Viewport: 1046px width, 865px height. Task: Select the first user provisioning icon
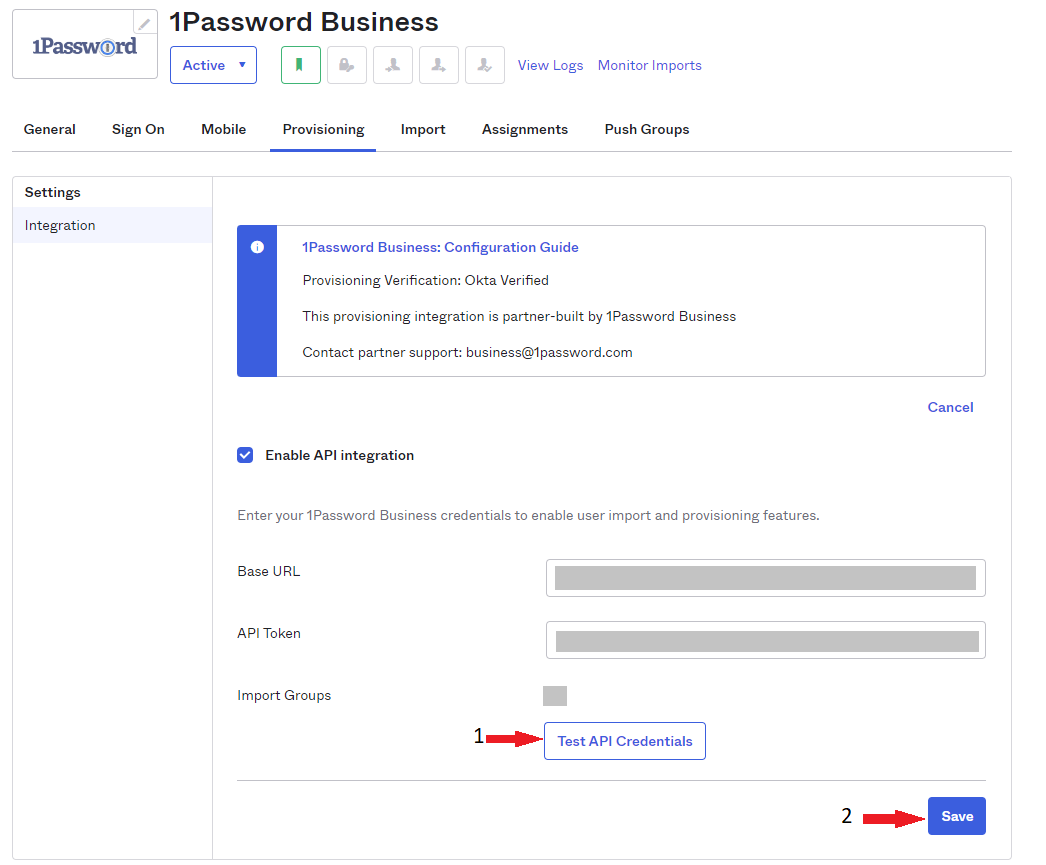coord(392,64)
